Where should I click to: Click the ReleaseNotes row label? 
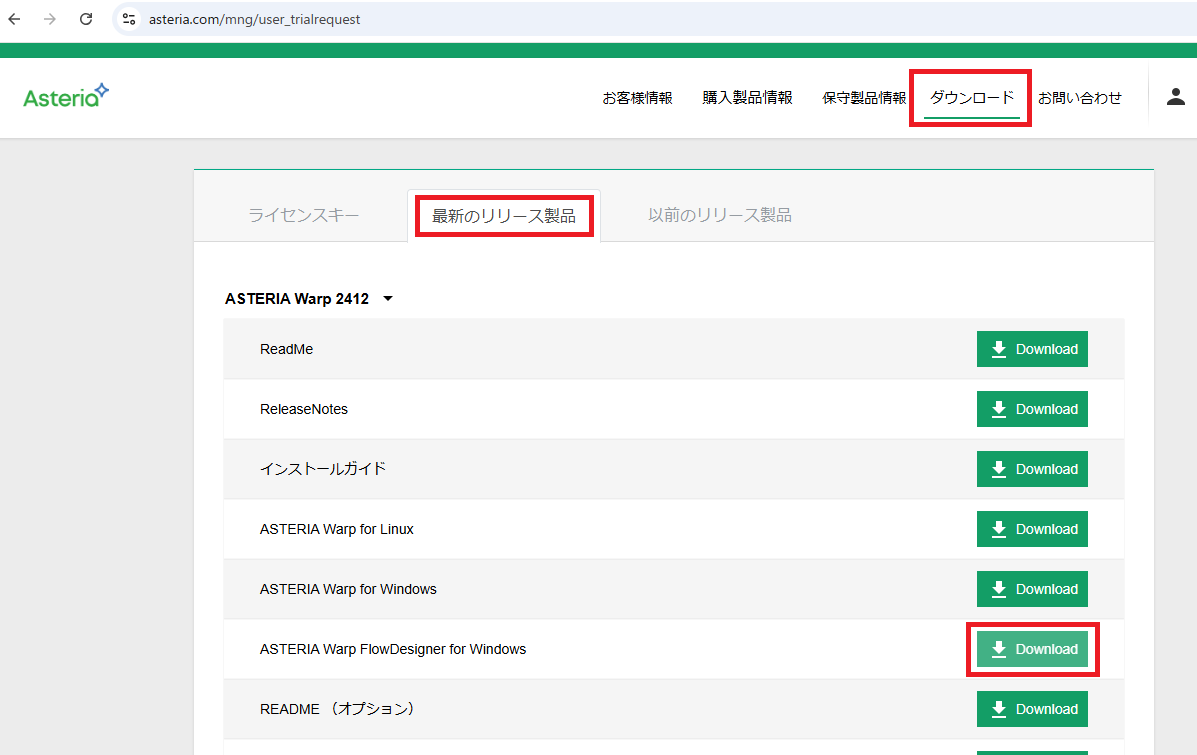pos(304,409)
